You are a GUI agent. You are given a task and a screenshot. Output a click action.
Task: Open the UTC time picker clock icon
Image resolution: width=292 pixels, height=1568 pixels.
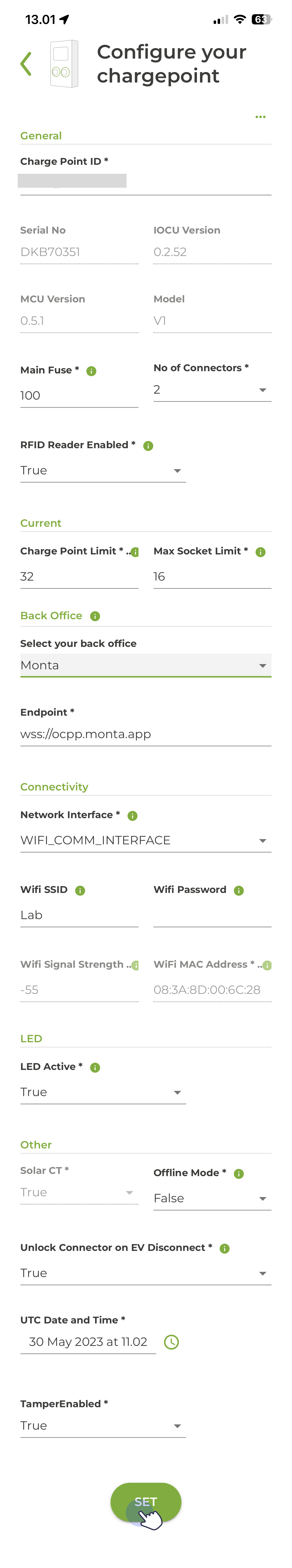pyautogui.click(x=172, y=1342)
